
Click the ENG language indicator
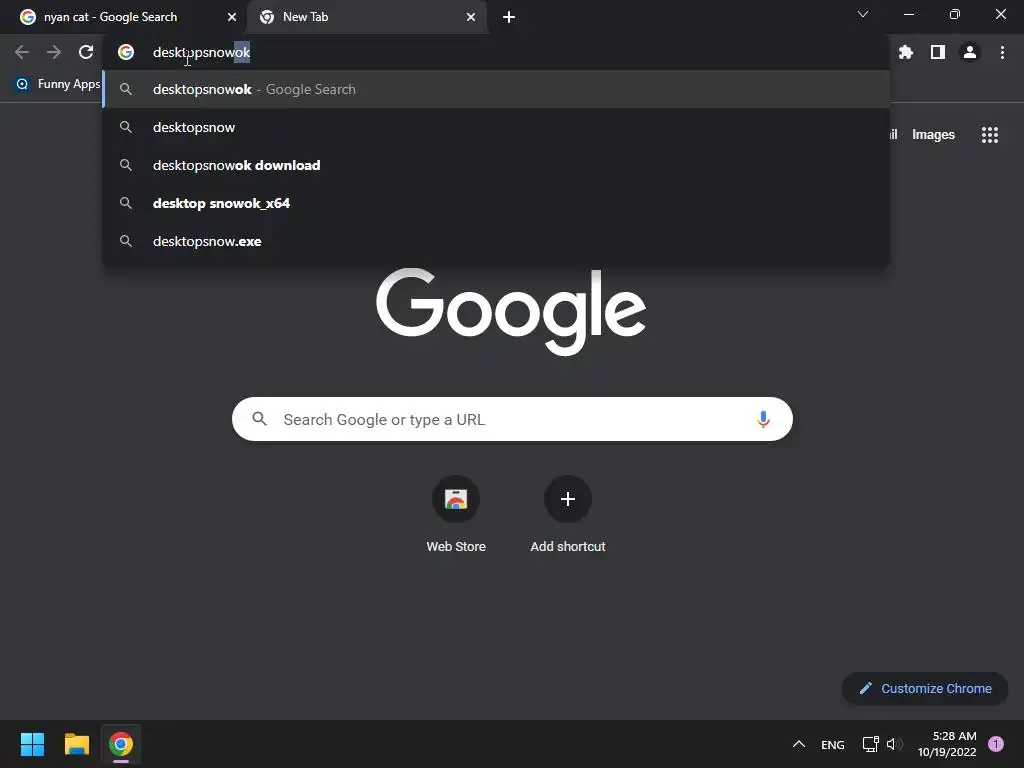pyautogui.click(x=833, y=744)
